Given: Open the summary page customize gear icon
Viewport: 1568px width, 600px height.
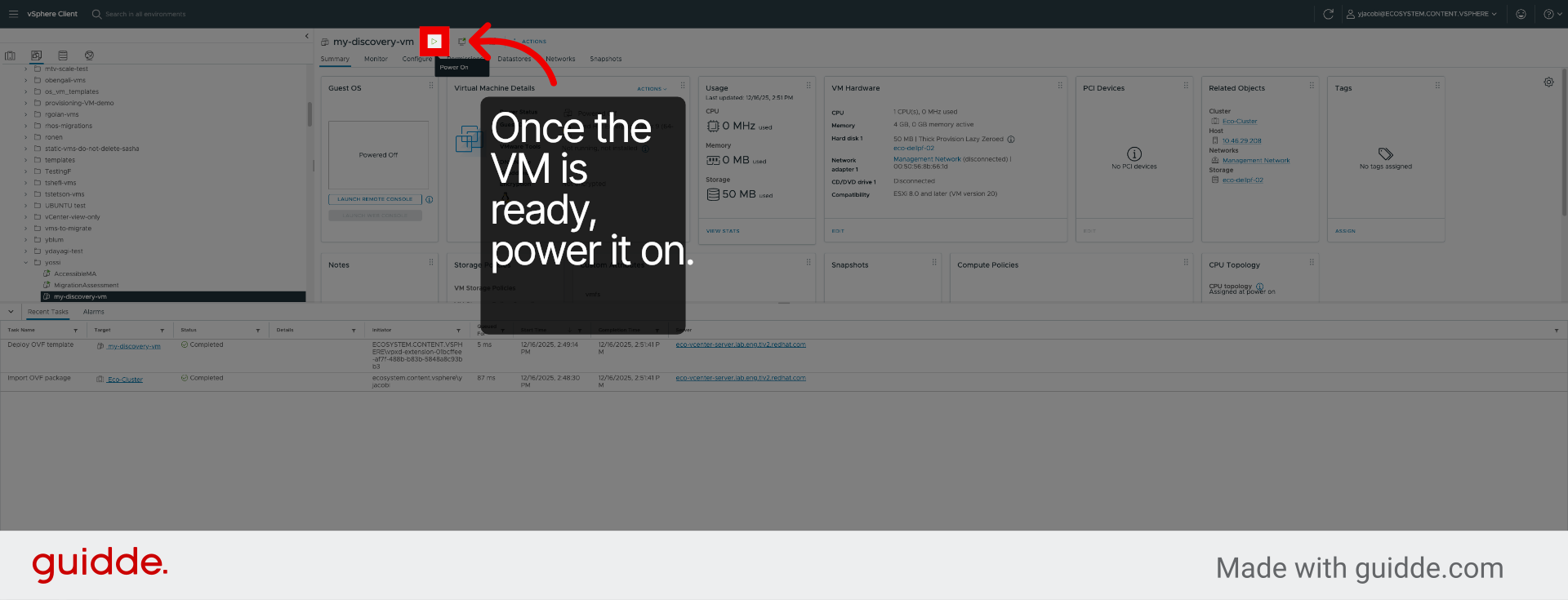Looking at the screenshot, I should pos(1548,82).
